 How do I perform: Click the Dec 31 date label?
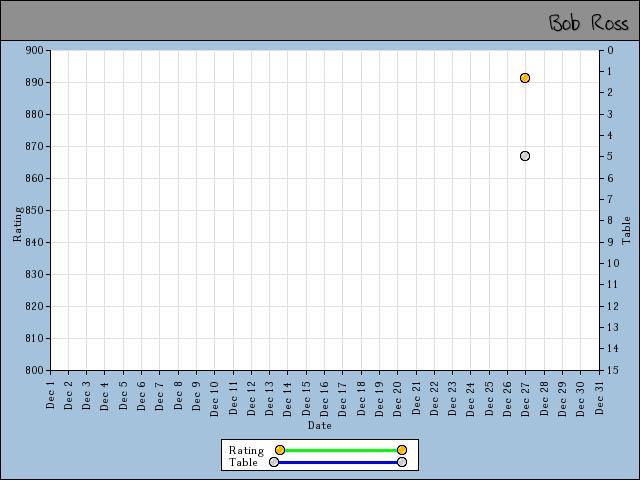[599, 398]
